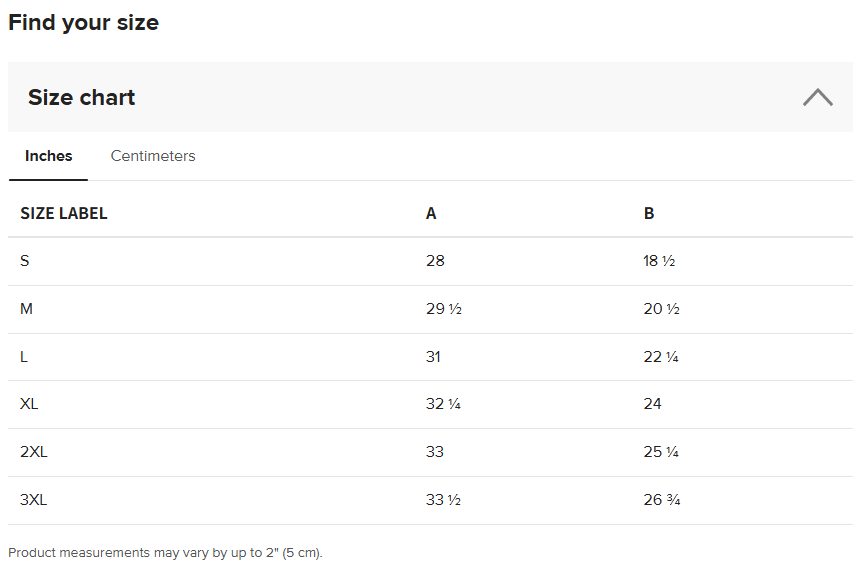Viewport: 861px width, 578px height.
Task: Click the product measurements disclaimer text
Action: 165,553
